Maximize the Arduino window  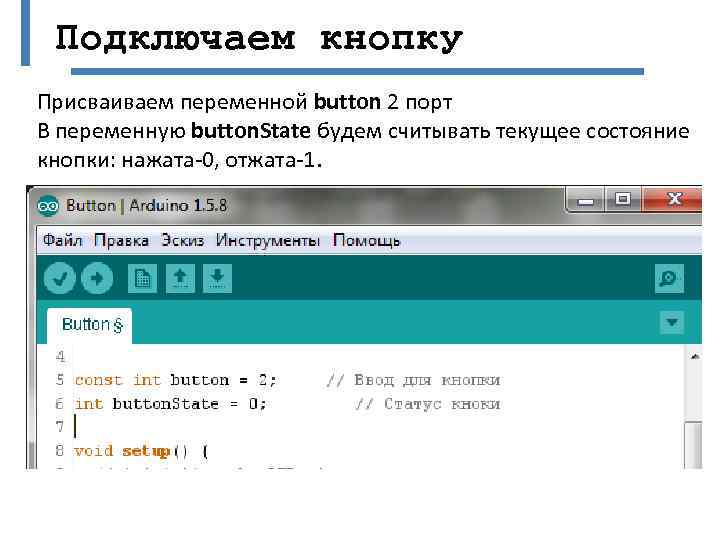[x=623, y=200]
